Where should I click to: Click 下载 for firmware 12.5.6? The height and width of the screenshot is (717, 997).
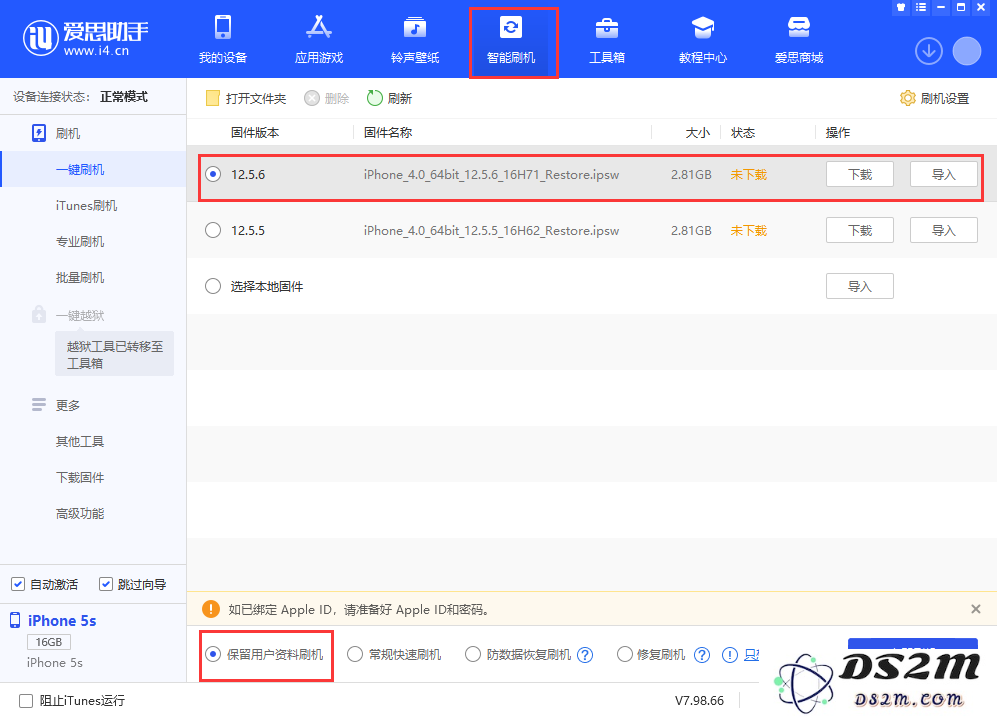tap(860, 174)
